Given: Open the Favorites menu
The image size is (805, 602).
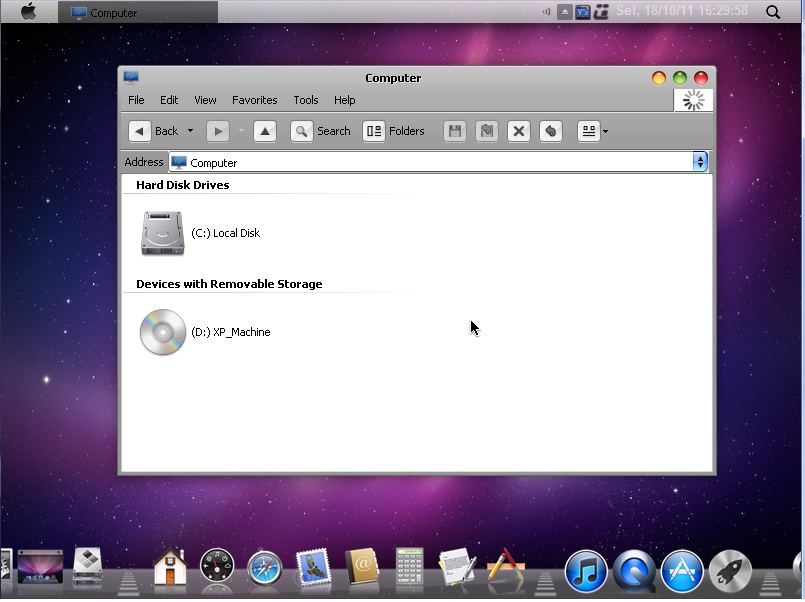Looking at the screenshot, I should [255, 100].
